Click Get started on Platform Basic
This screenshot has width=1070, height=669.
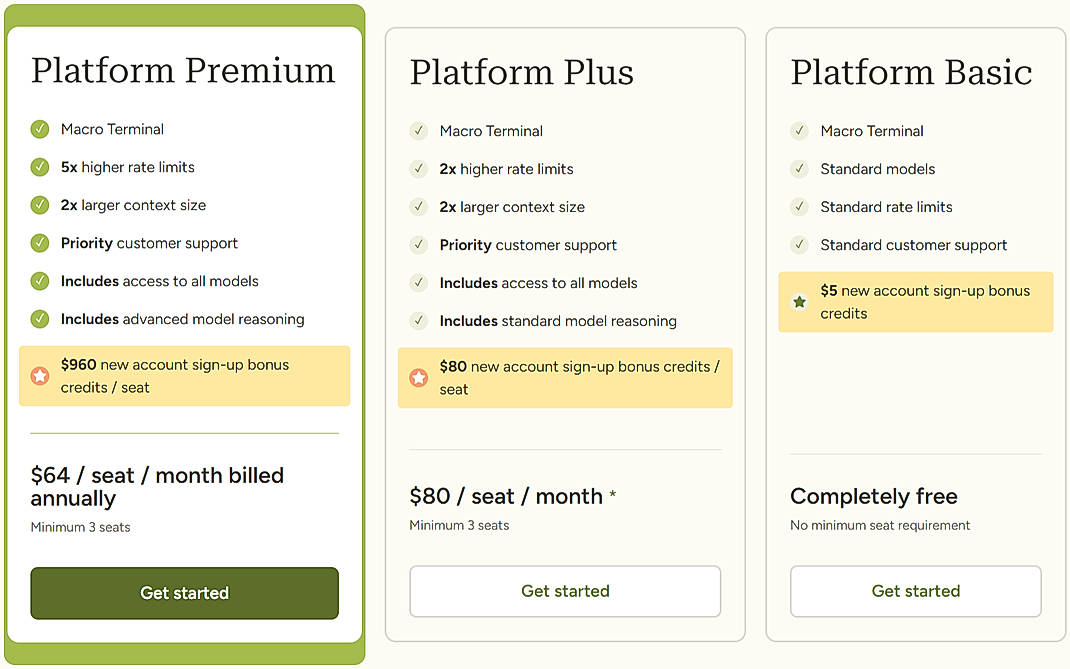915,591
